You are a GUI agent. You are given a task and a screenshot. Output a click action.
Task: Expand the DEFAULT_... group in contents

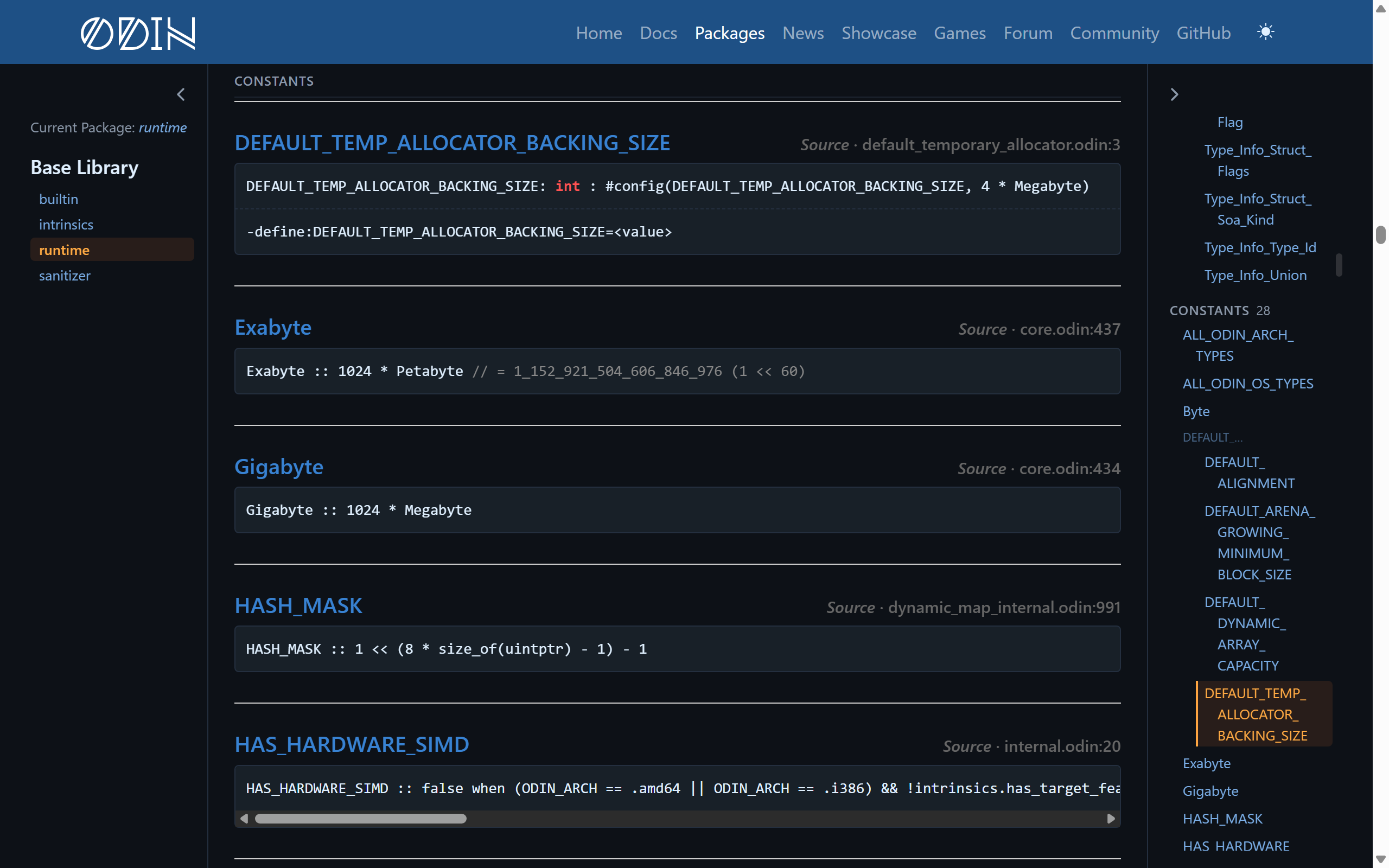tap(1212, 437)
